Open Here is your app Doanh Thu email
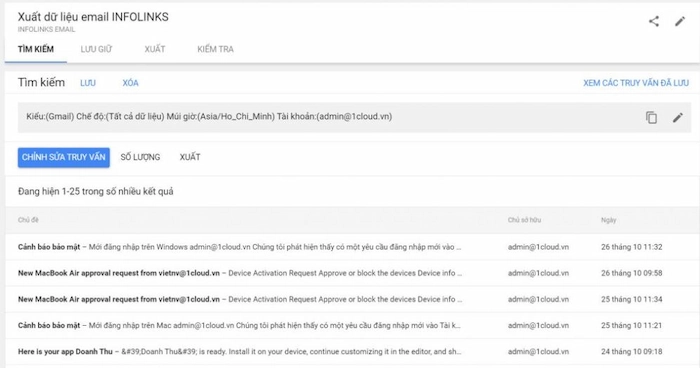Viewport: 700px width, 368px height. click(352, 352)
